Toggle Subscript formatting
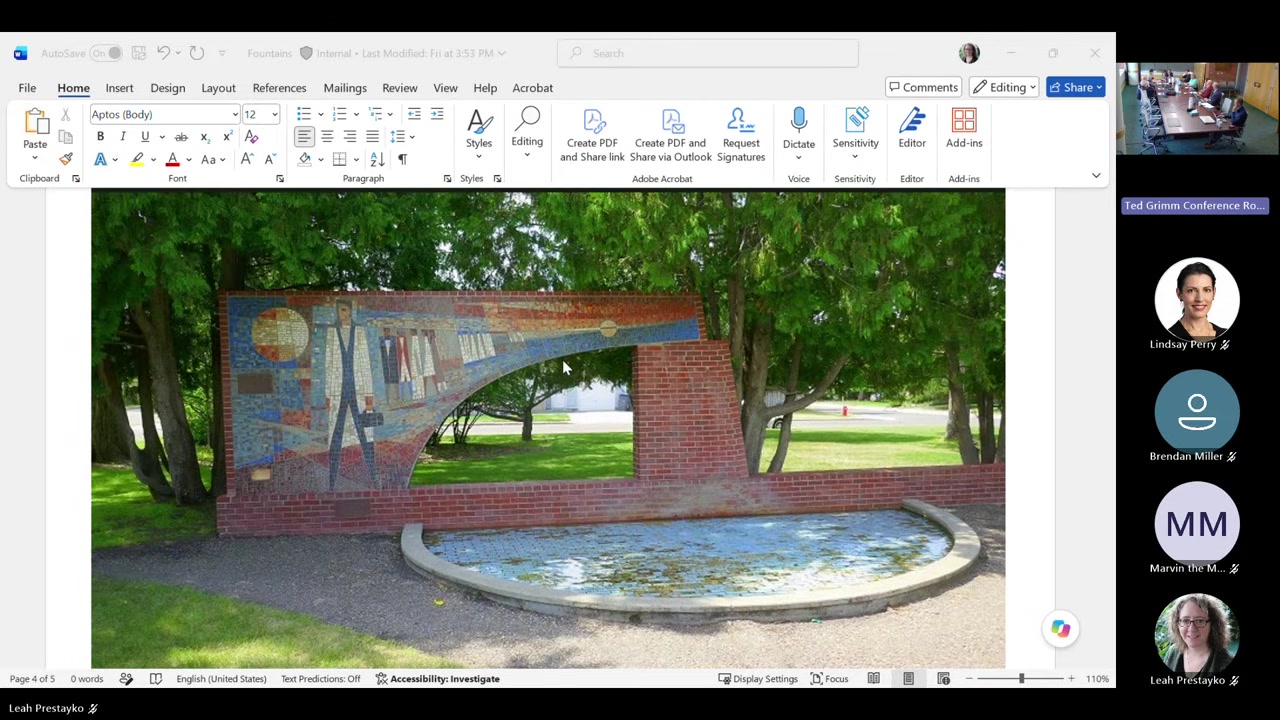 [204, 137]
